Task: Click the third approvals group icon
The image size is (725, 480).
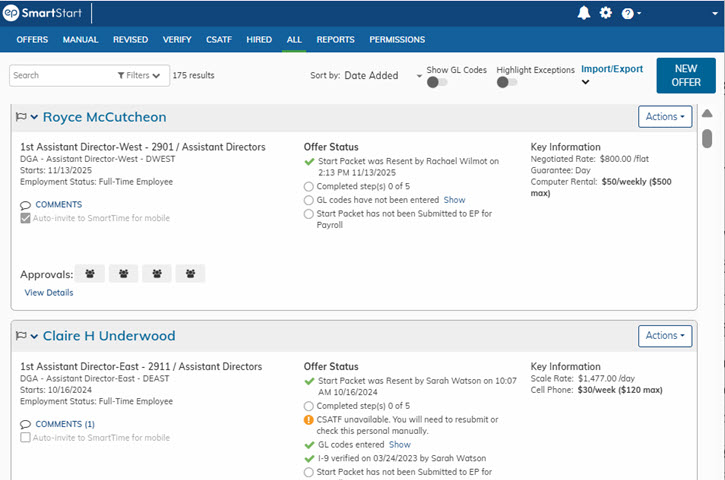Action: pos(157,274)
